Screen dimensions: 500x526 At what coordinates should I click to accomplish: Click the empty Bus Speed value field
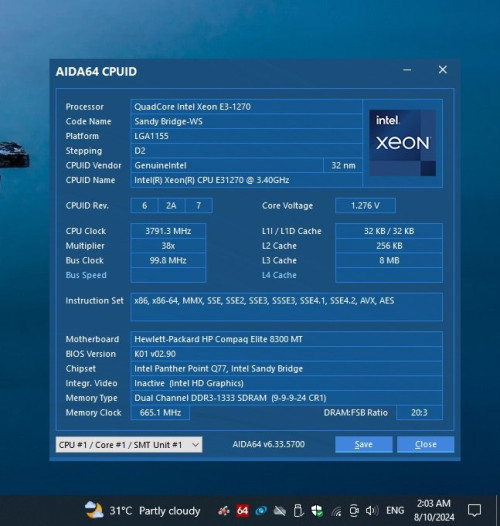168,275
